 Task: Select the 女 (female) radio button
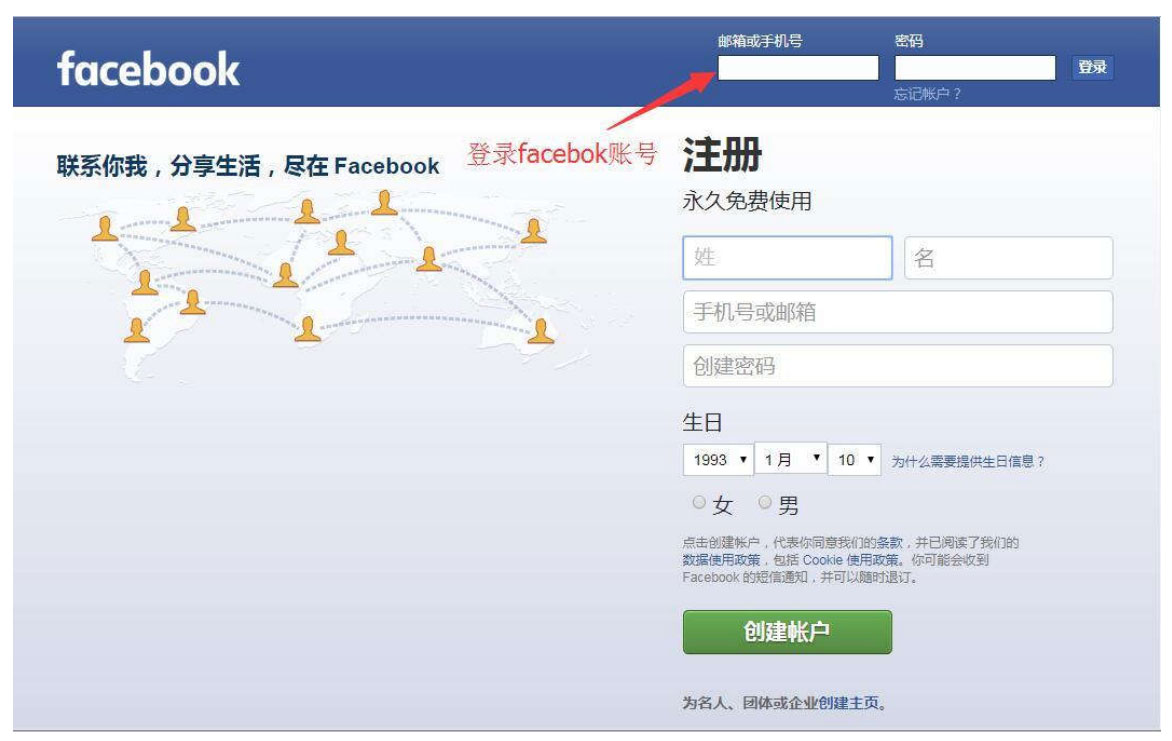click(699, 502)
